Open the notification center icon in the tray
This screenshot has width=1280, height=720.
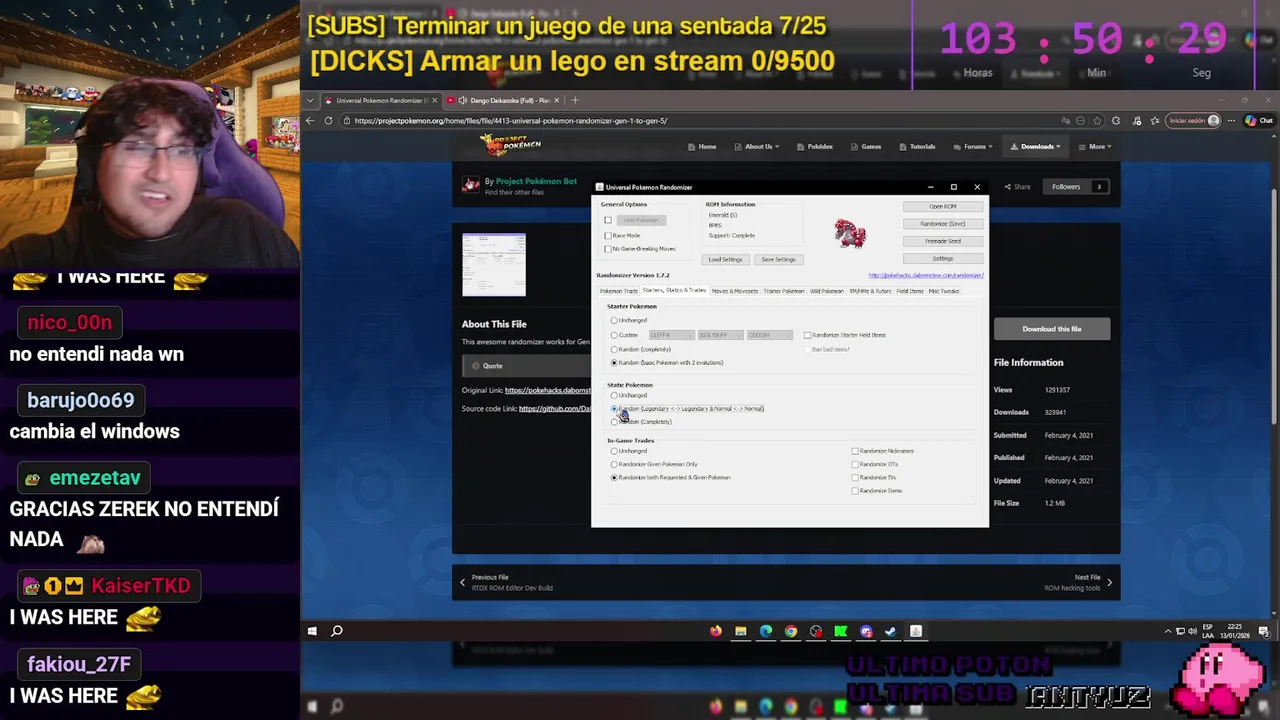1264,631
